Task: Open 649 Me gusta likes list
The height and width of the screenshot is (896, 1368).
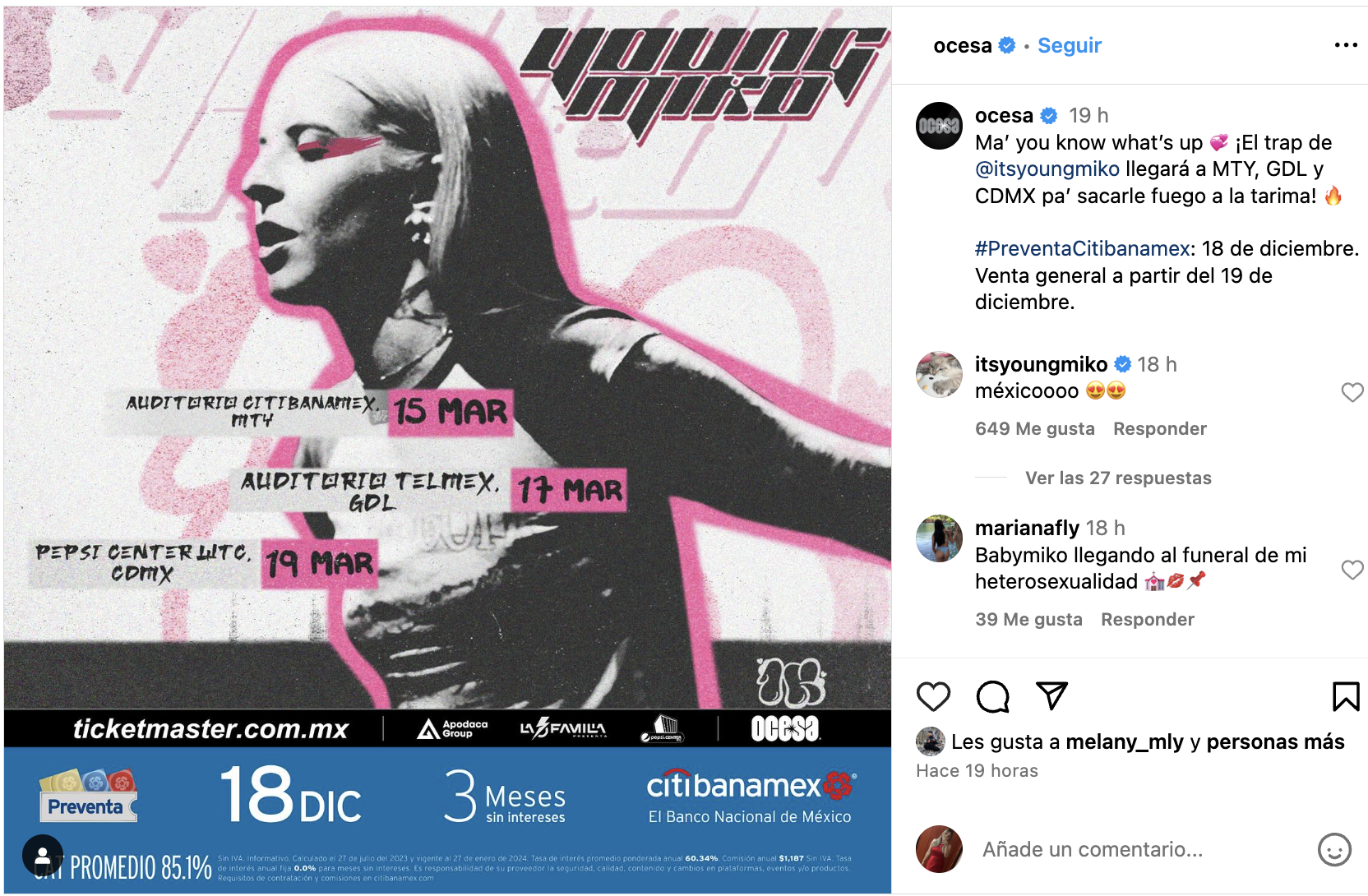Action: 1034,428
